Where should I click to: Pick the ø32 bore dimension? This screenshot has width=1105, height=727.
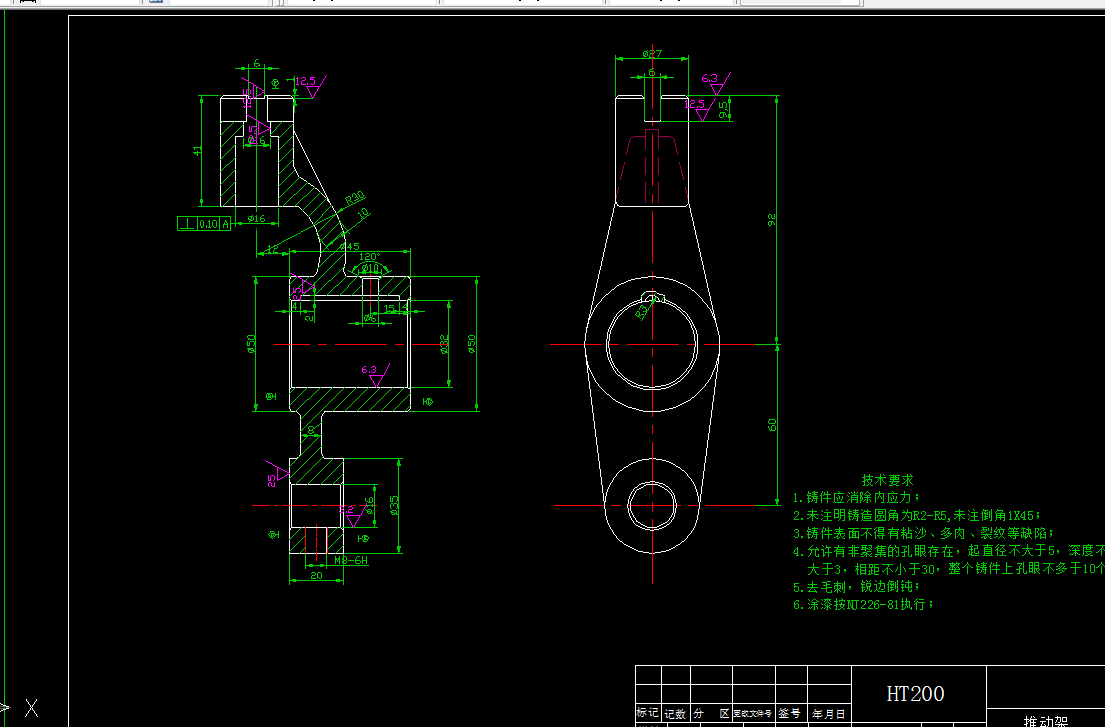coord(444,344)
